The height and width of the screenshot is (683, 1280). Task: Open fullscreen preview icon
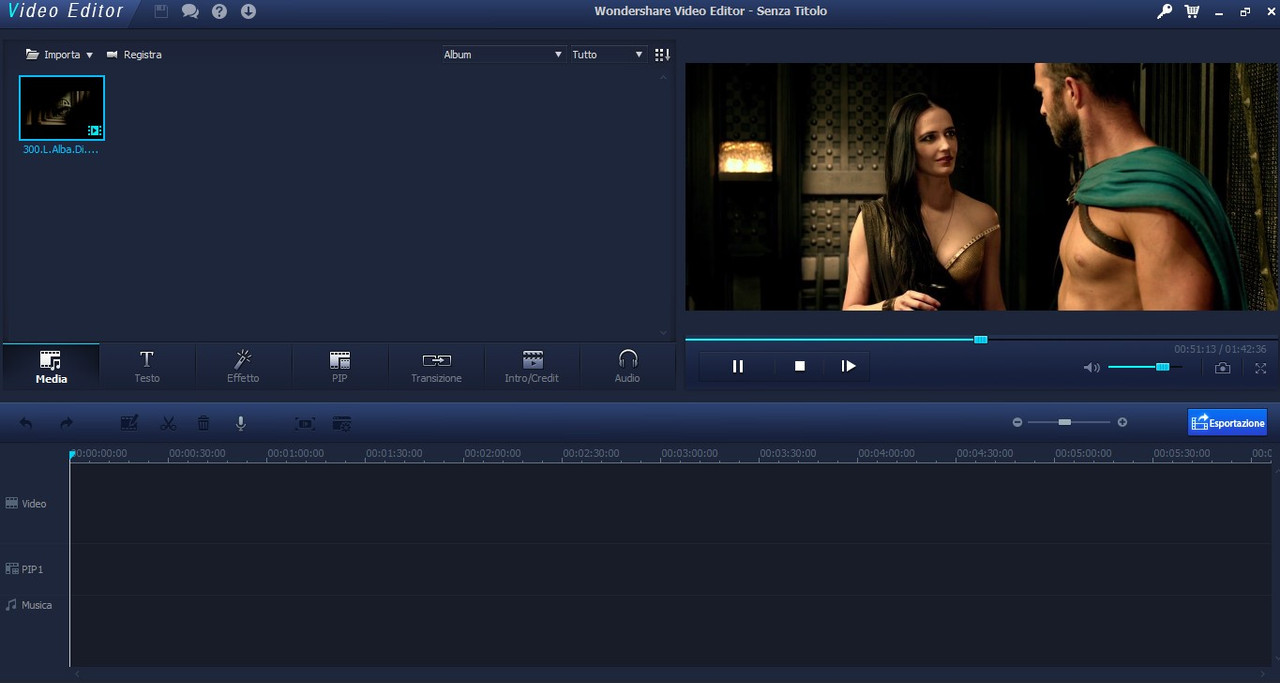1260,368
